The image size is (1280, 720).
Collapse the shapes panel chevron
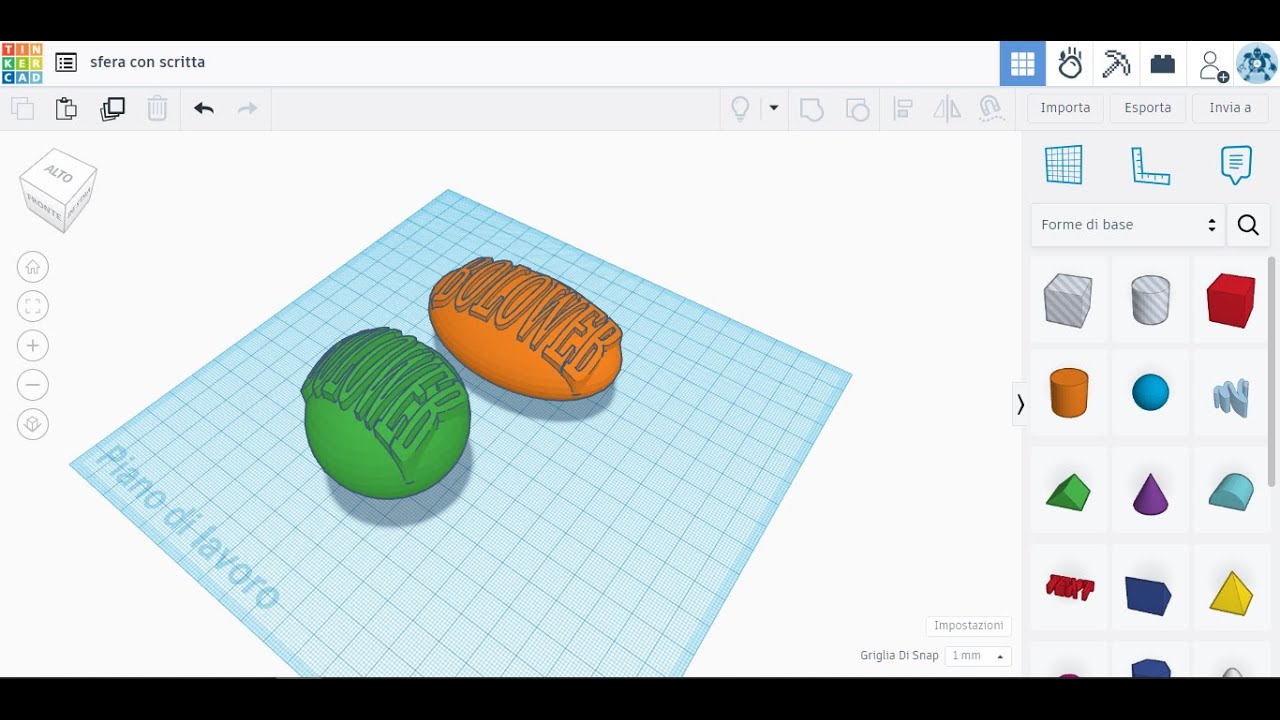[x=1020, y=404]
